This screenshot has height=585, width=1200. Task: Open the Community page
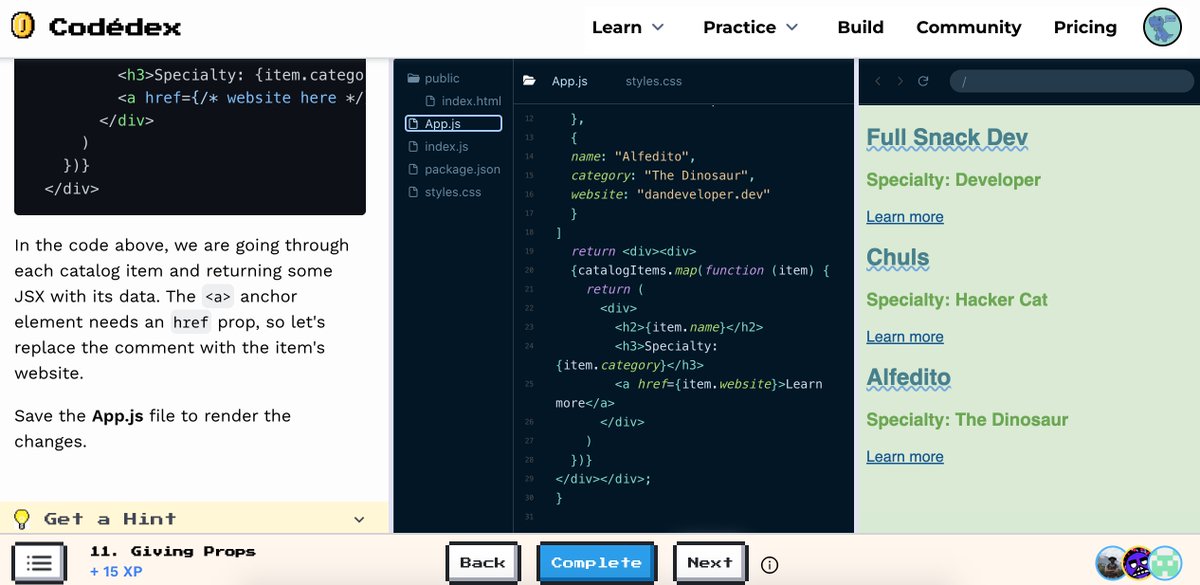969,27
